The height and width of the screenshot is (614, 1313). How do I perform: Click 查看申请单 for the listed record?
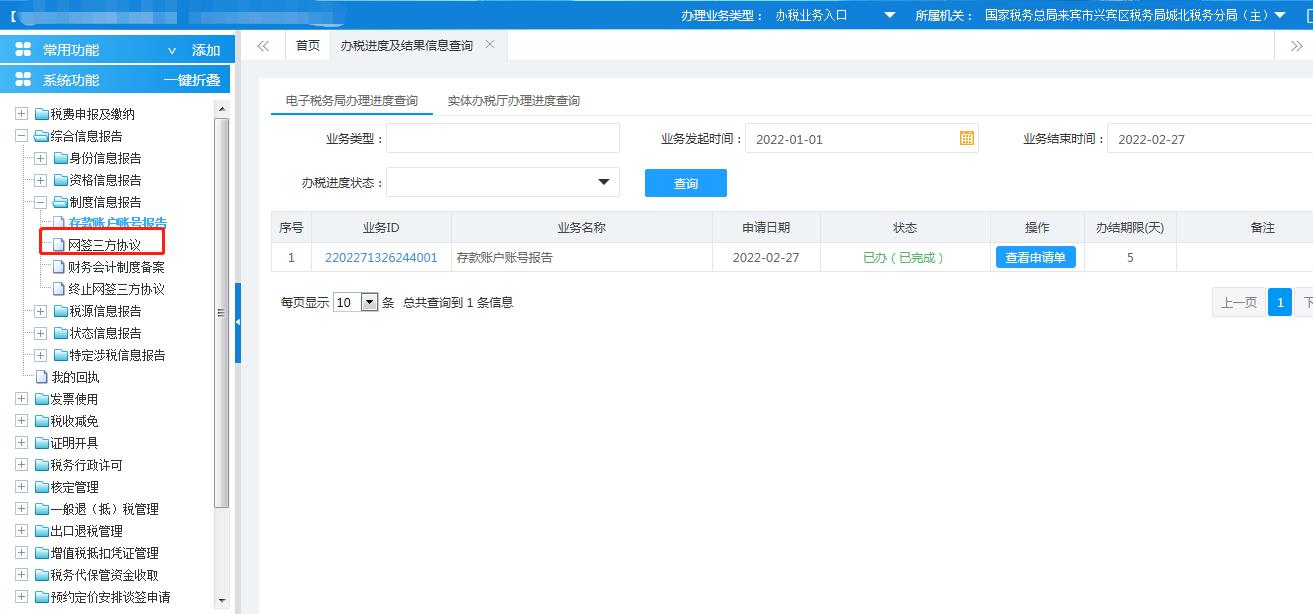[1035, 257]
